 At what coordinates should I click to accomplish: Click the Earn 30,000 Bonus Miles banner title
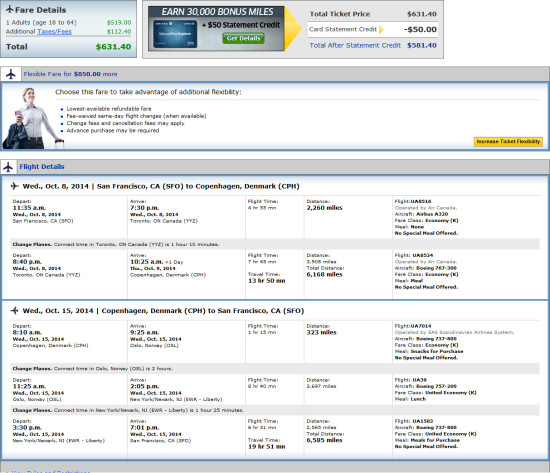tap(217, 12)
